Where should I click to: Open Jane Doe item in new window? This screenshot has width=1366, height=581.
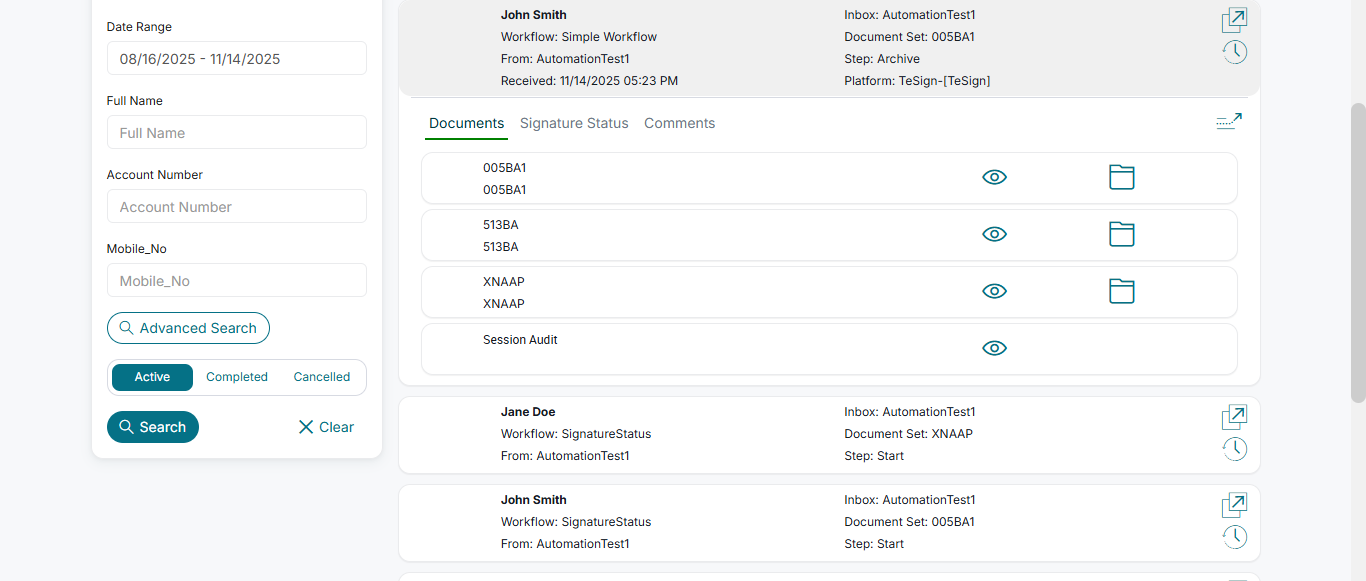1234,417
